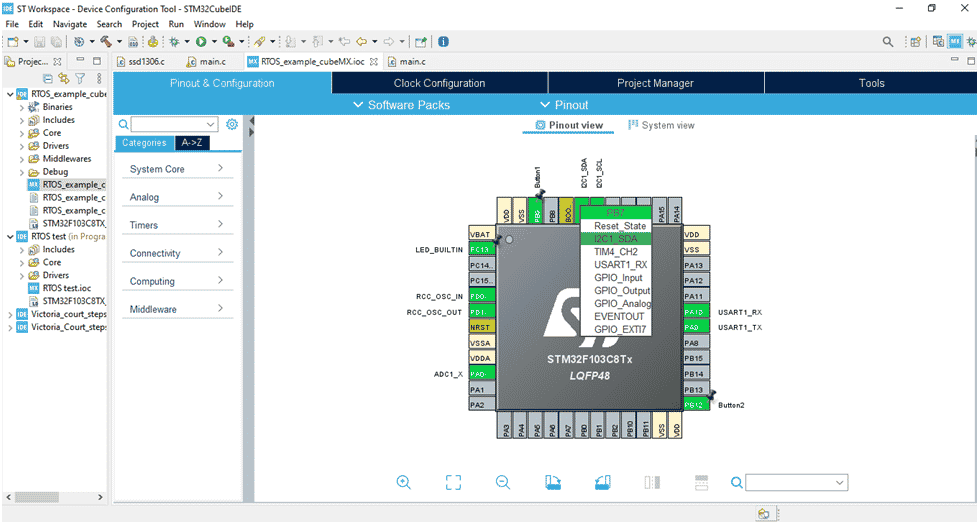Choose GPIO_Output for pin PB7
The image size is (979, 524).
tap(616, 290)
